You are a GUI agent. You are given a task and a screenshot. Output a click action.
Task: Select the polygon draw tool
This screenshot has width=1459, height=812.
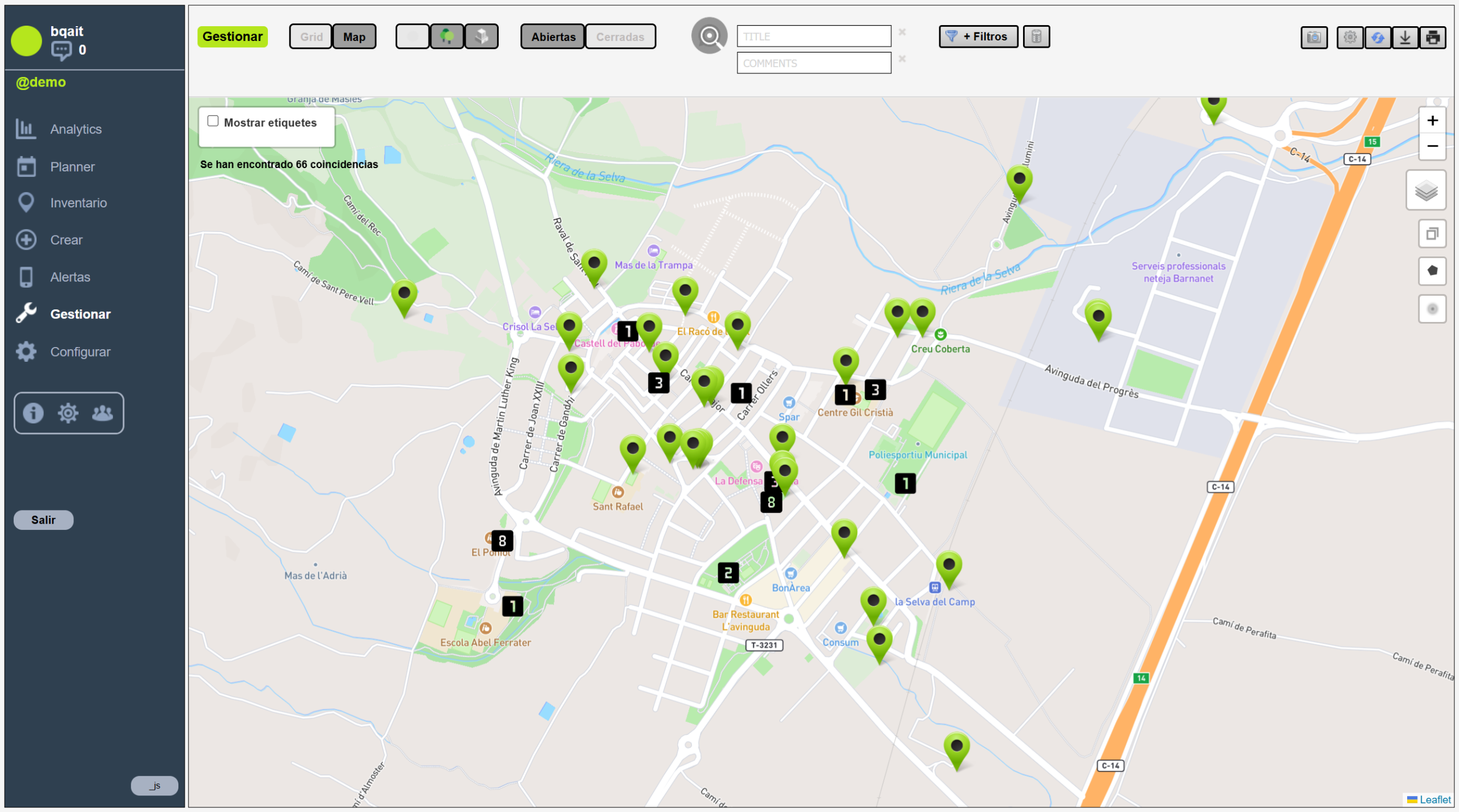click(1432, 271)
